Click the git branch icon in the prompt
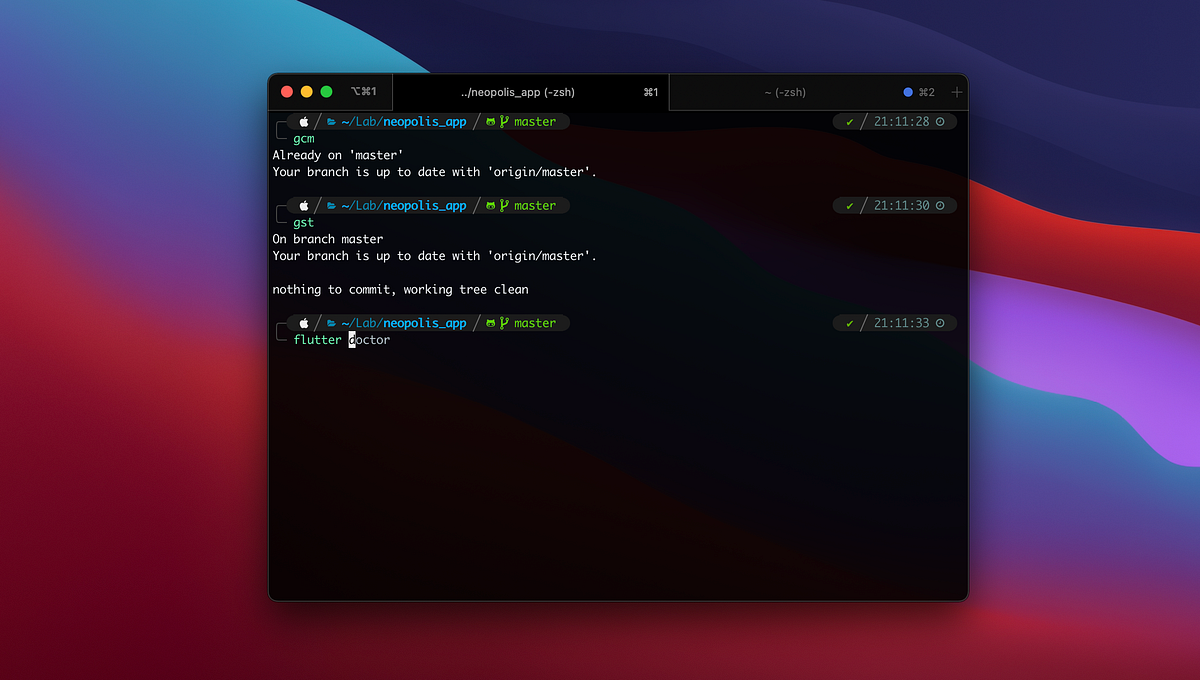The image size is (1200, 680). coord(504,121)
